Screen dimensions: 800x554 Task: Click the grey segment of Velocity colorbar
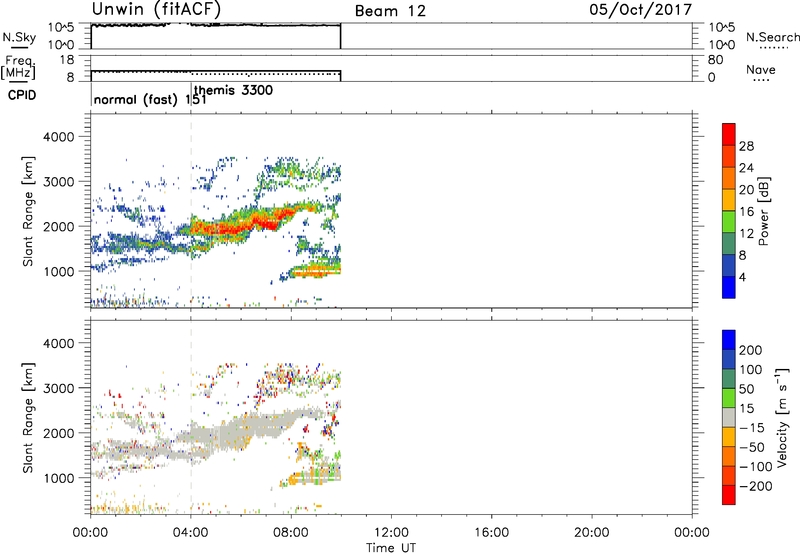tap(729, 418)
